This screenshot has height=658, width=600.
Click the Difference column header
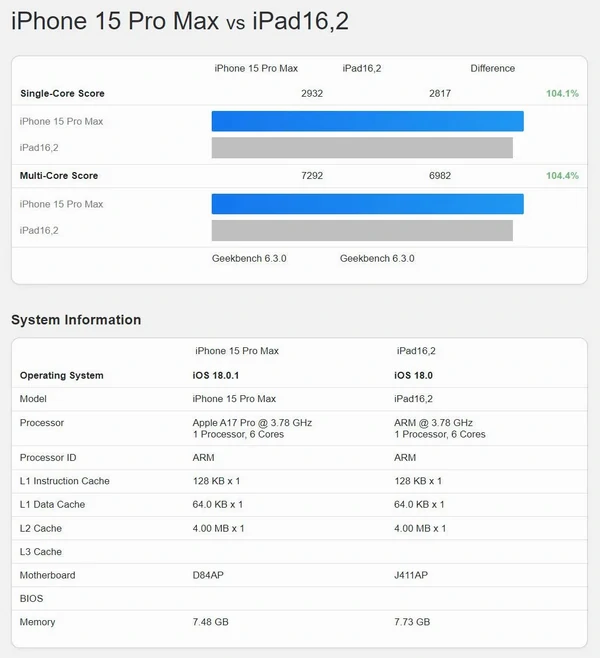493,68
